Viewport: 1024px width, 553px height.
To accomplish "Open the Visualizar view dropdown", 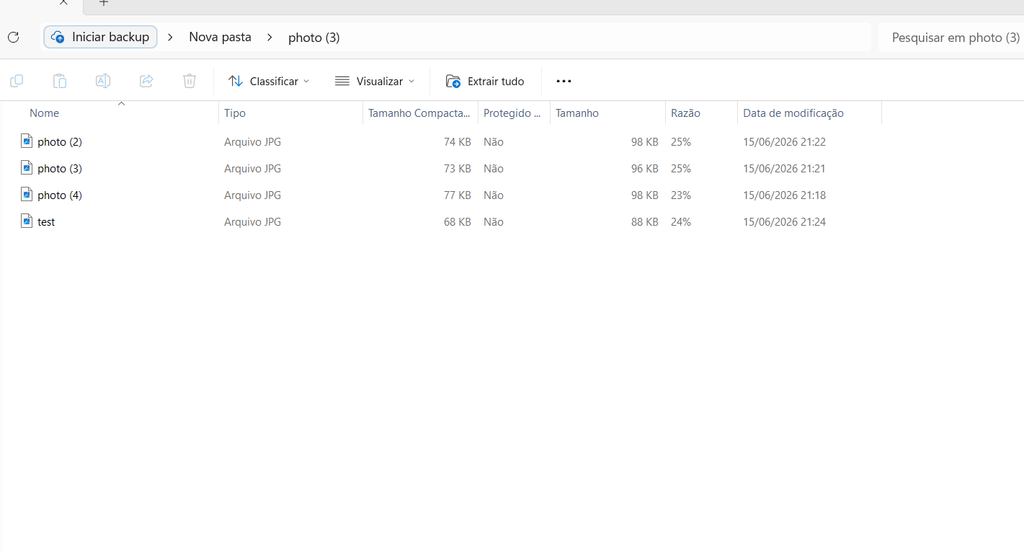I will [x=375, y=81].
